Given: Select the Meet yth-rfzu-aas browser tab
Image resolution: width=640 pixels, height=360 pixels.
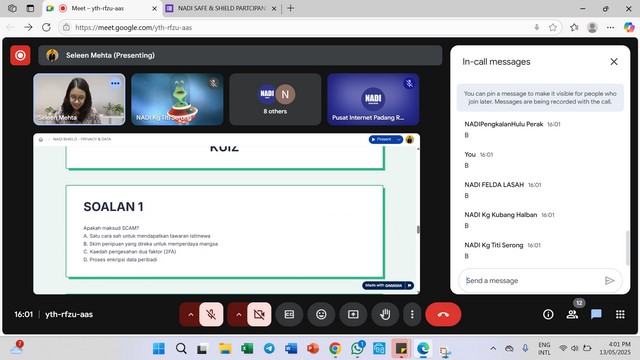Looking at the screenshot, I should pos(101,8).
